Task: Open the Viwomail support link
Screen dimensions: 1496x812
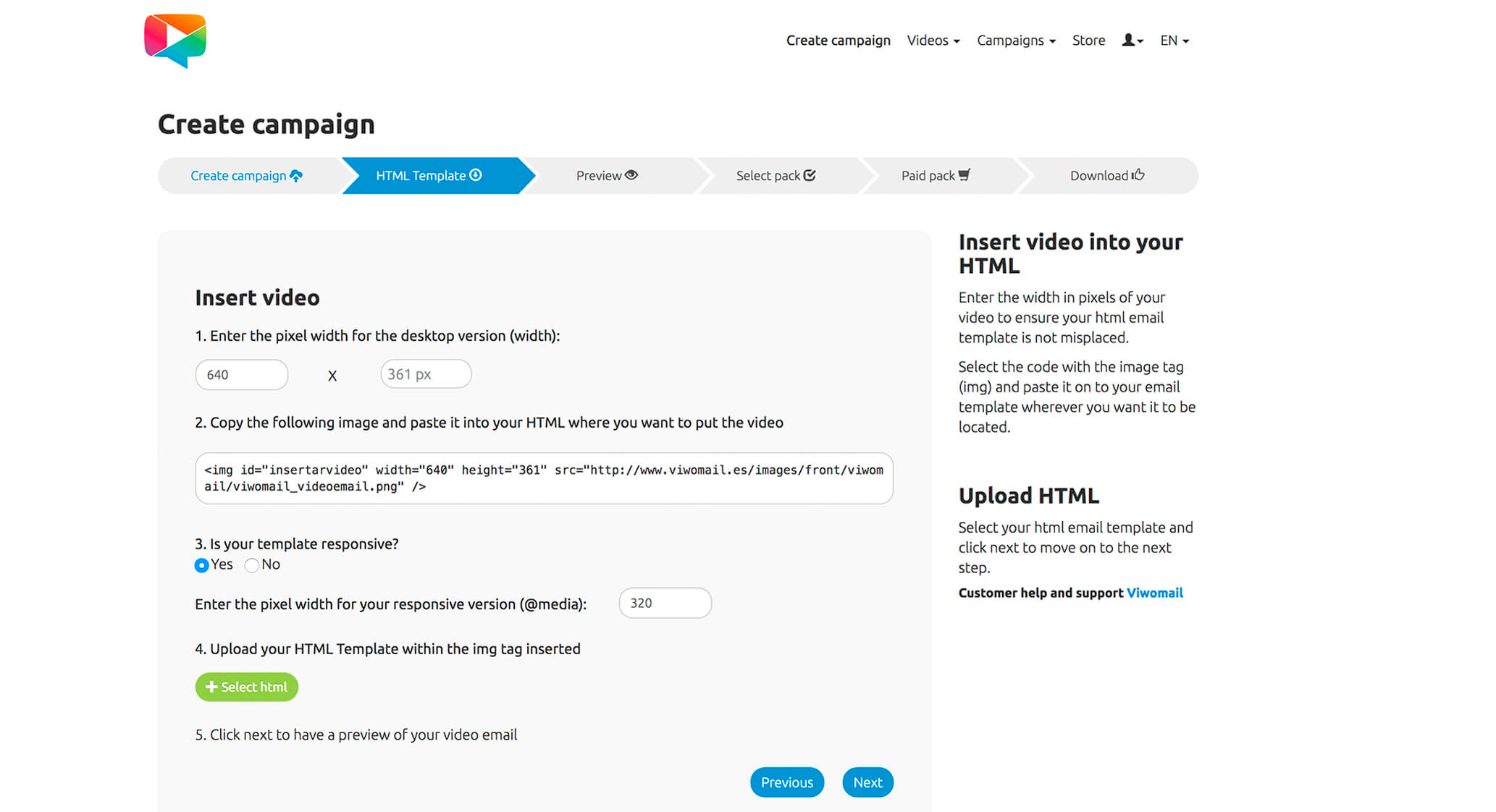Action: pyautogui.click(x=1154, y=593)
